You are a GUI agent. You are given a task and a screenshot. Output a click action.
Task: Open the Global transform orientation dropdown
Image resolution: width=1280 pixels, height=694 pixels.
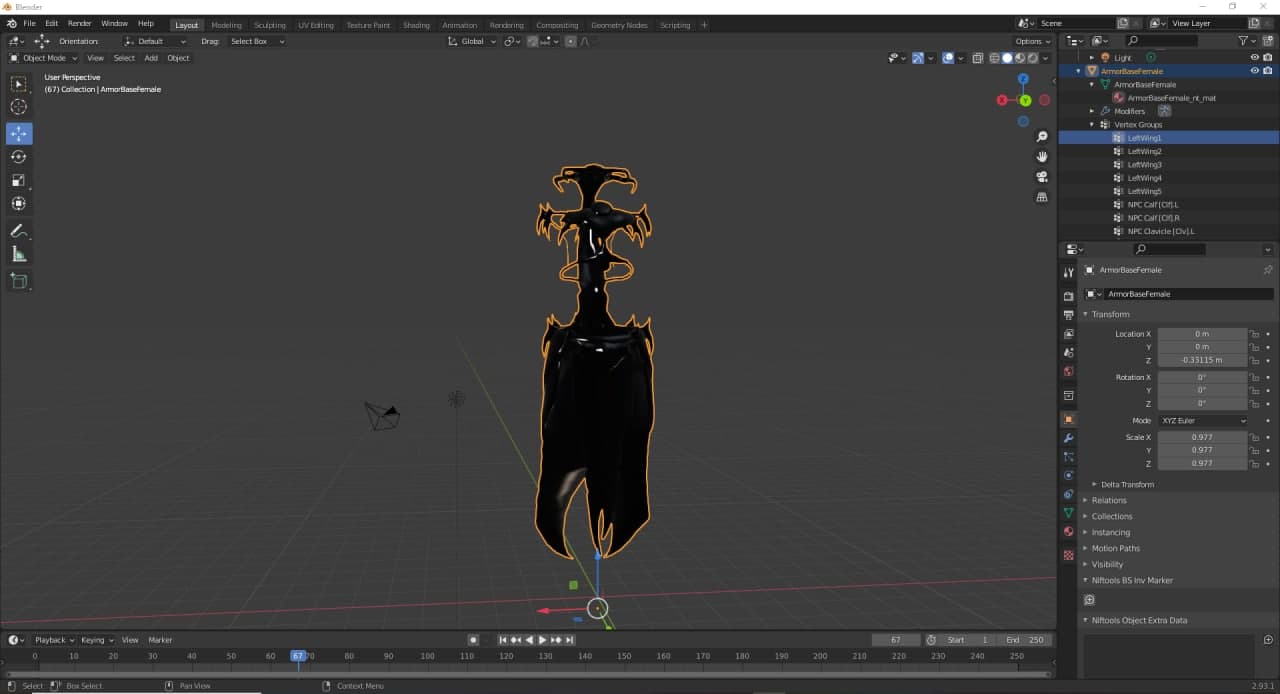tap(472, 41)
